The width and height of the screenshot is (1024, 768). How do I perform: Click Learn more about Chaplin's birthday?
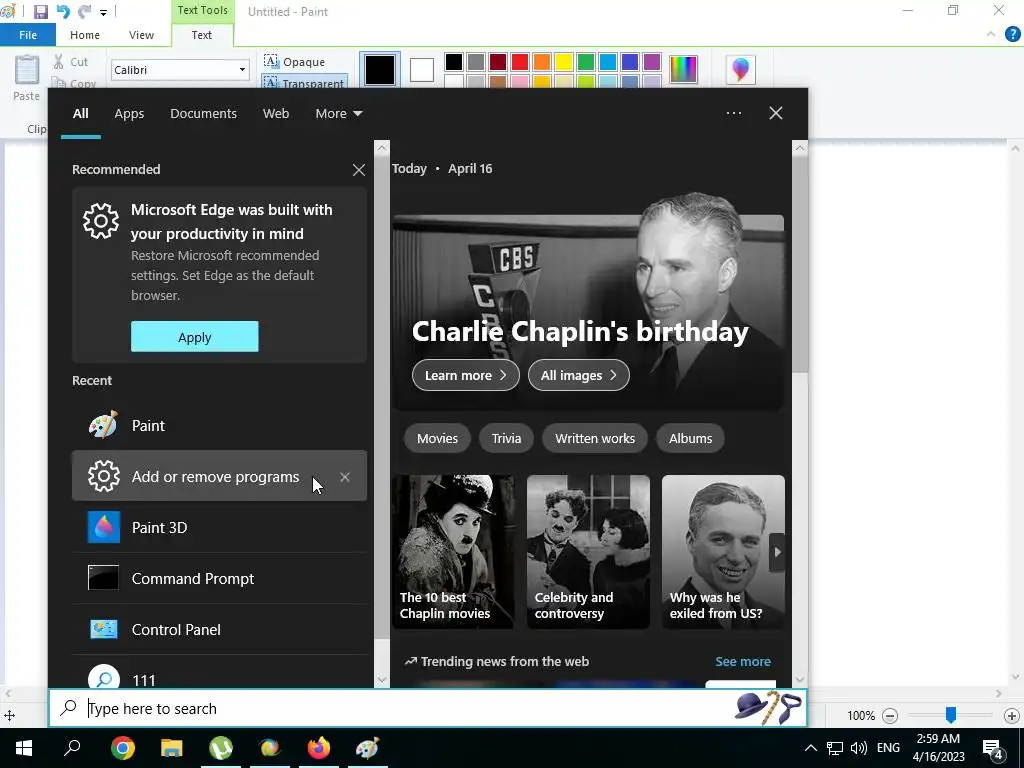pyautogui.click(x=466, y=376)
